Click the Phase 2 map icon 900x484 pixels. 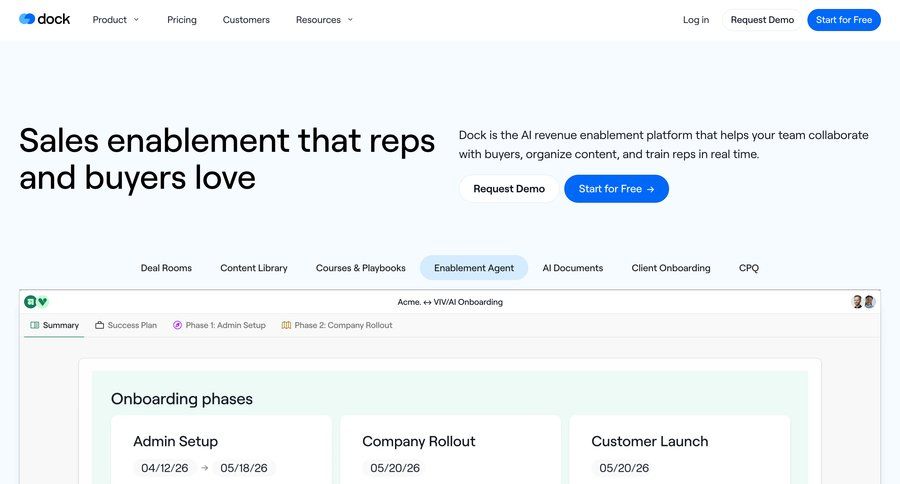286,325
